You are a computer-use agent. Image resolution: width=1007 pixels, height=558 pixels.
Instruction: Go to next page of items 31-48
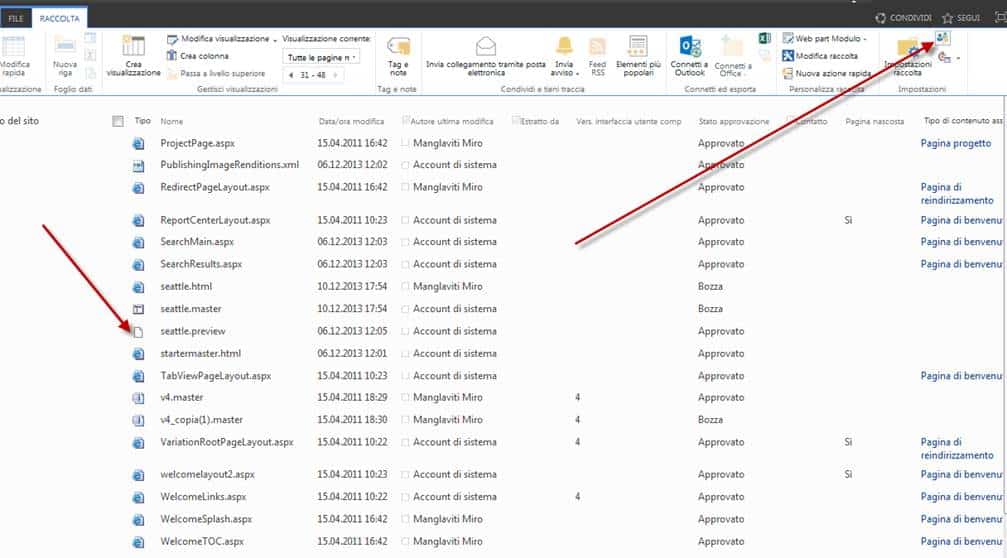[x=335, y=75]
